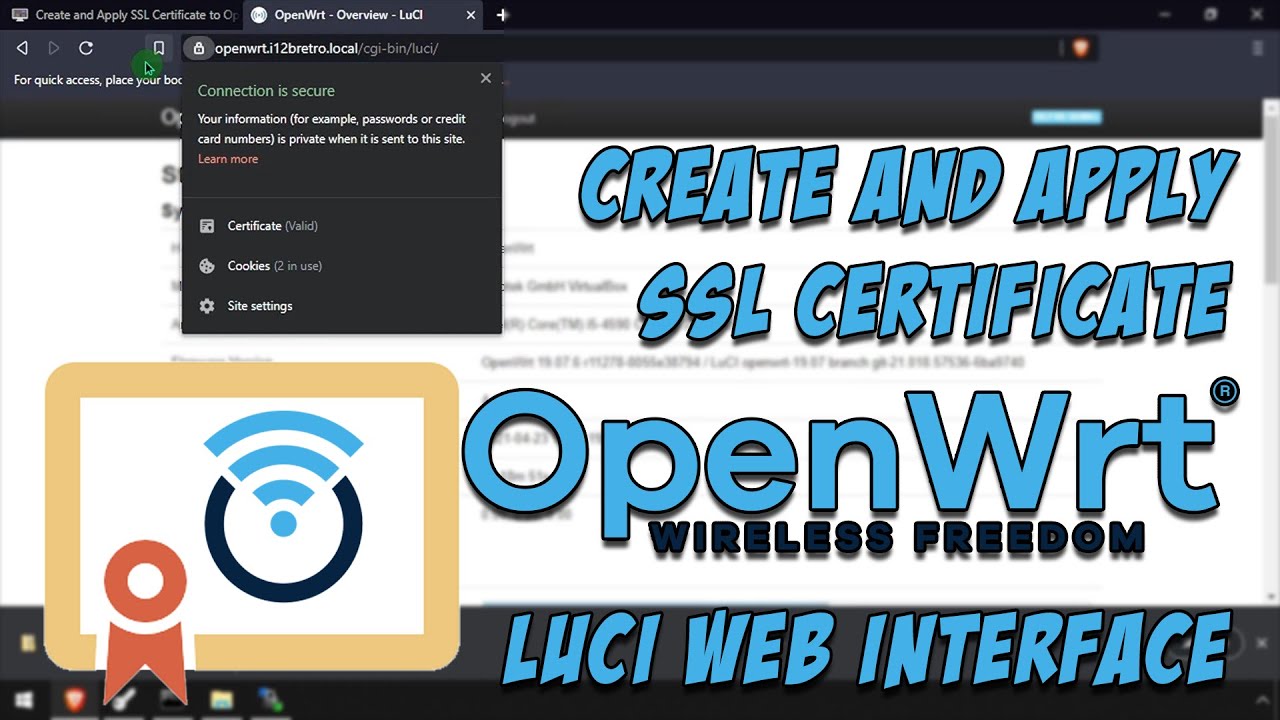The width and height of the screenshot is (1280, 720).
Task: Click the browser forward arrow
Action: [x=54, y=48]
